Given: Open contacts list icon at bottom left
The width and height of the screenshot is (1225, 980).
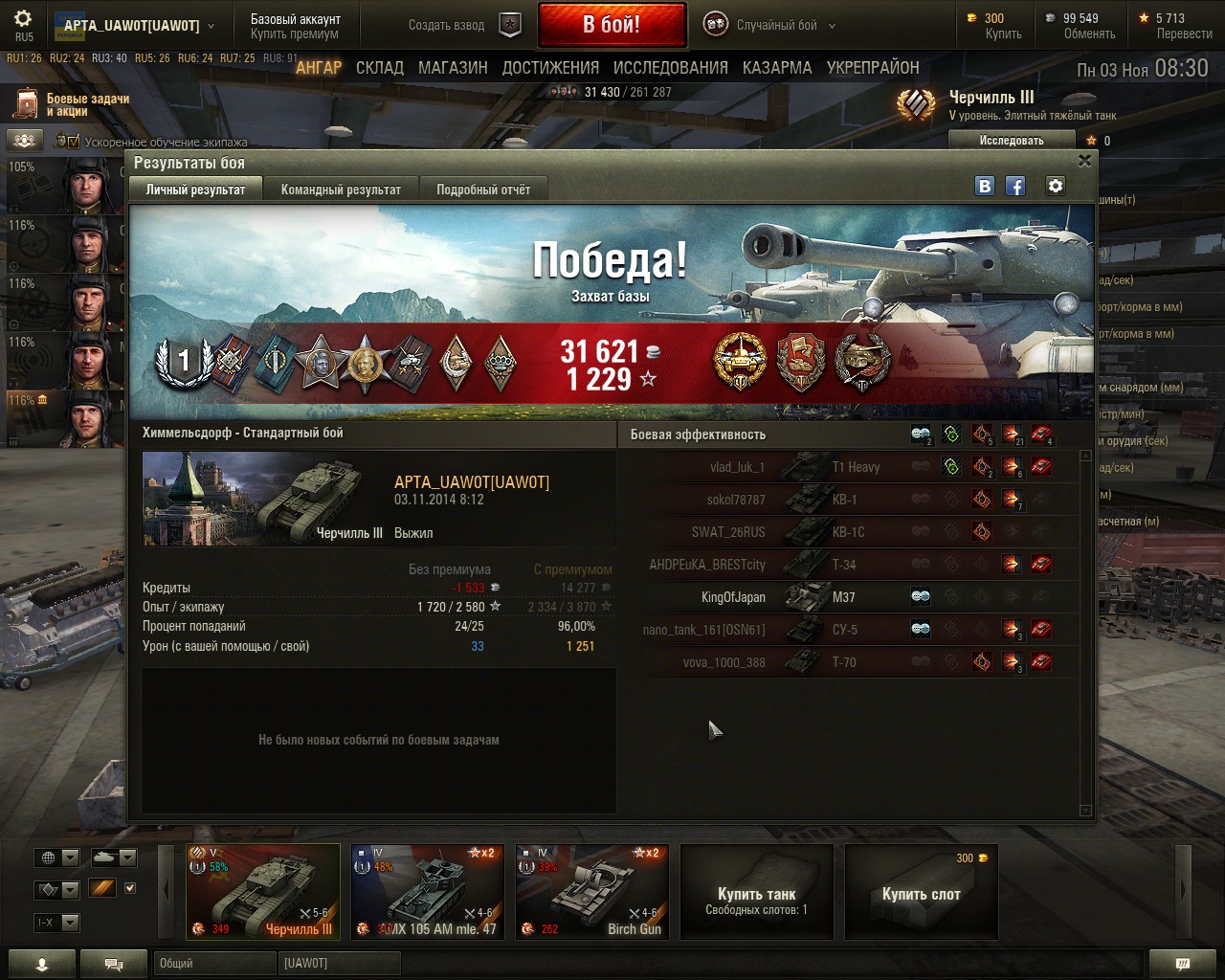Looking at the screenshot, I should click(41, 964).
